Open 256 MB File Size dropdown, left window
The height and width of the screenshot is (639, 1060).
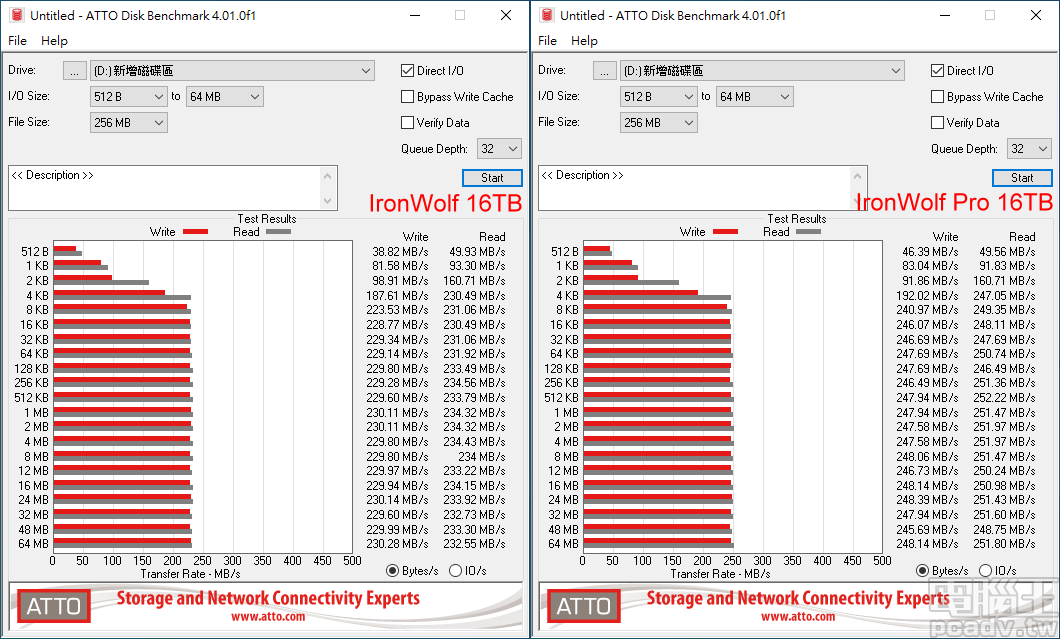(128, 122)
